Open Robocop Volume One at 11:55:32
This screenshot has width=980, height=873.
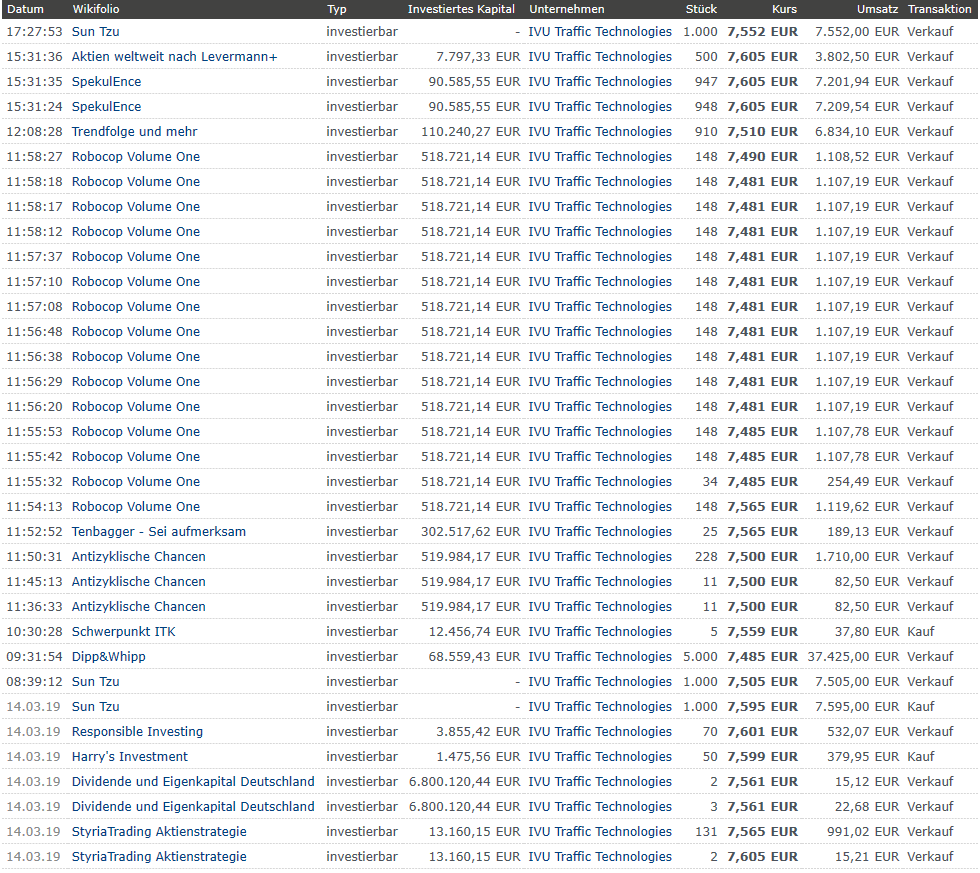point(136,482)
